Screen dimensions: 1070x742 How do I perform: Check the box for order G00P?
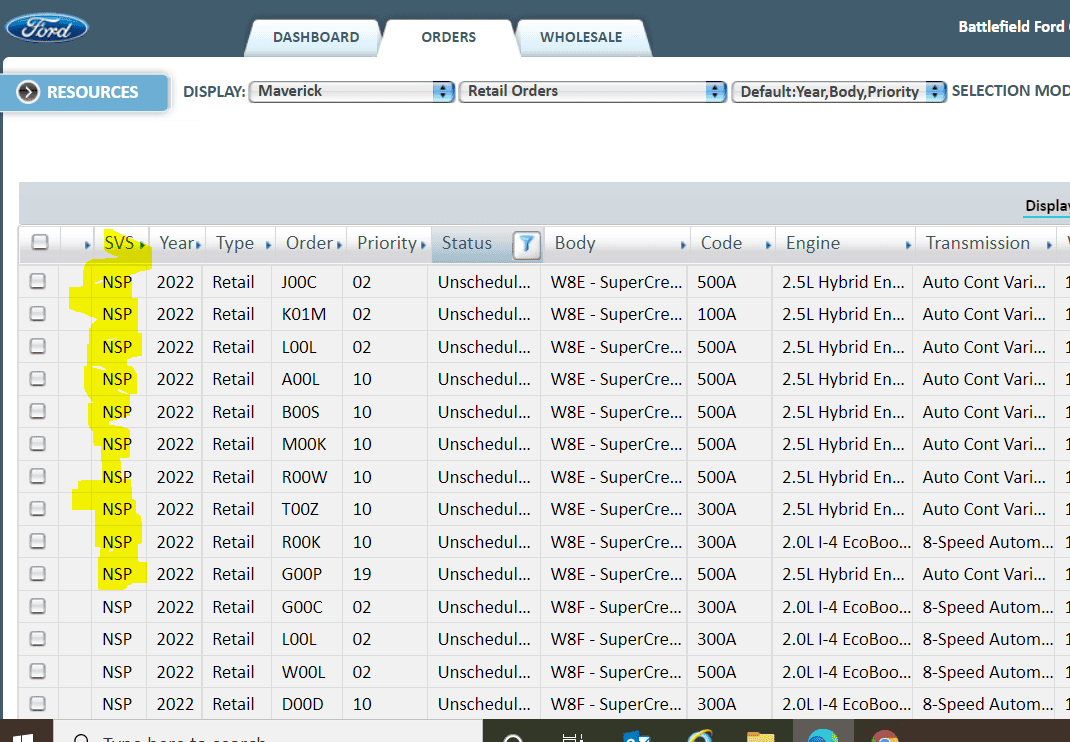38,573
